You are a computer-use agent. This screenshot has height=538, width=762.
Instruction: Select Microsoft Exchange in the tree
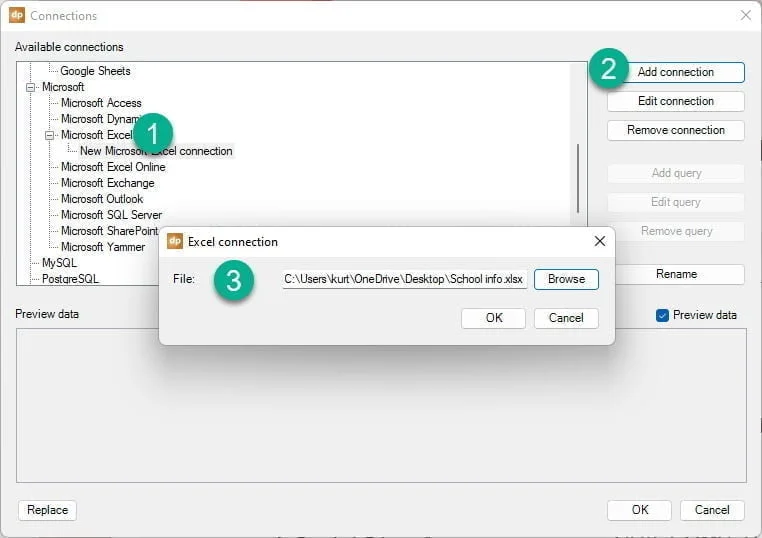coord(108,183)
